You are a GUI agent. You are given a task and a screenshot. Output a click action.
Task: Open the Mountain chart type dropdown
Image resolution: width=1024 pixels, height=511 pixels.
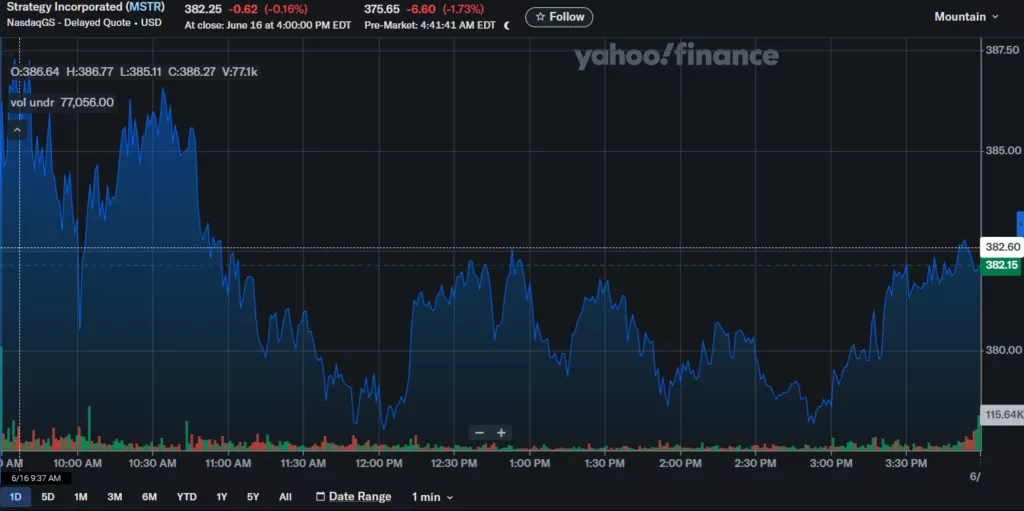click(966, 17)
